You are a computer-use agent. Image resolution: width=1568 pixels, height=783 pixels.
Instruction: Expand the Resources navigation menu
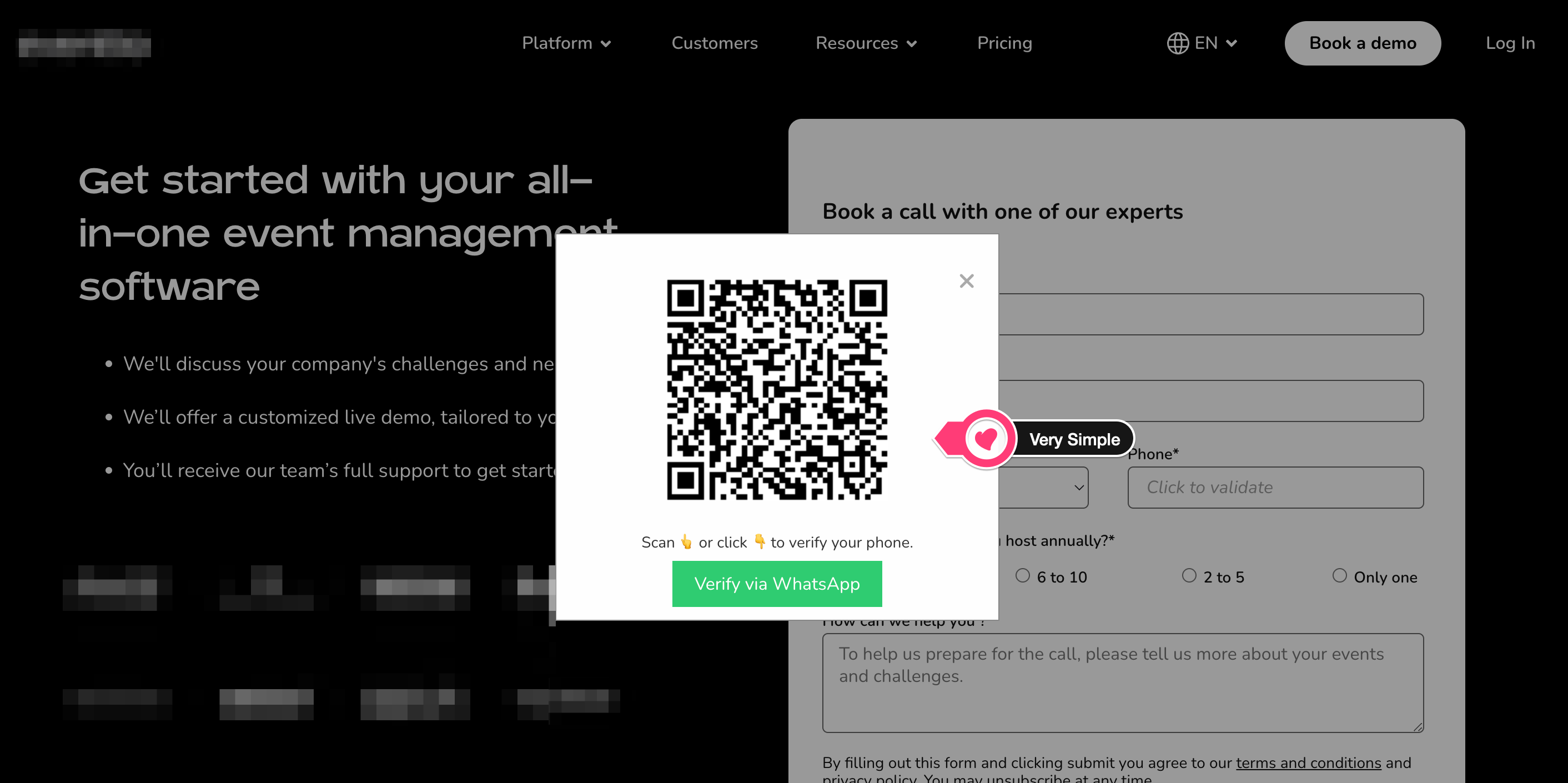(865, 43)
